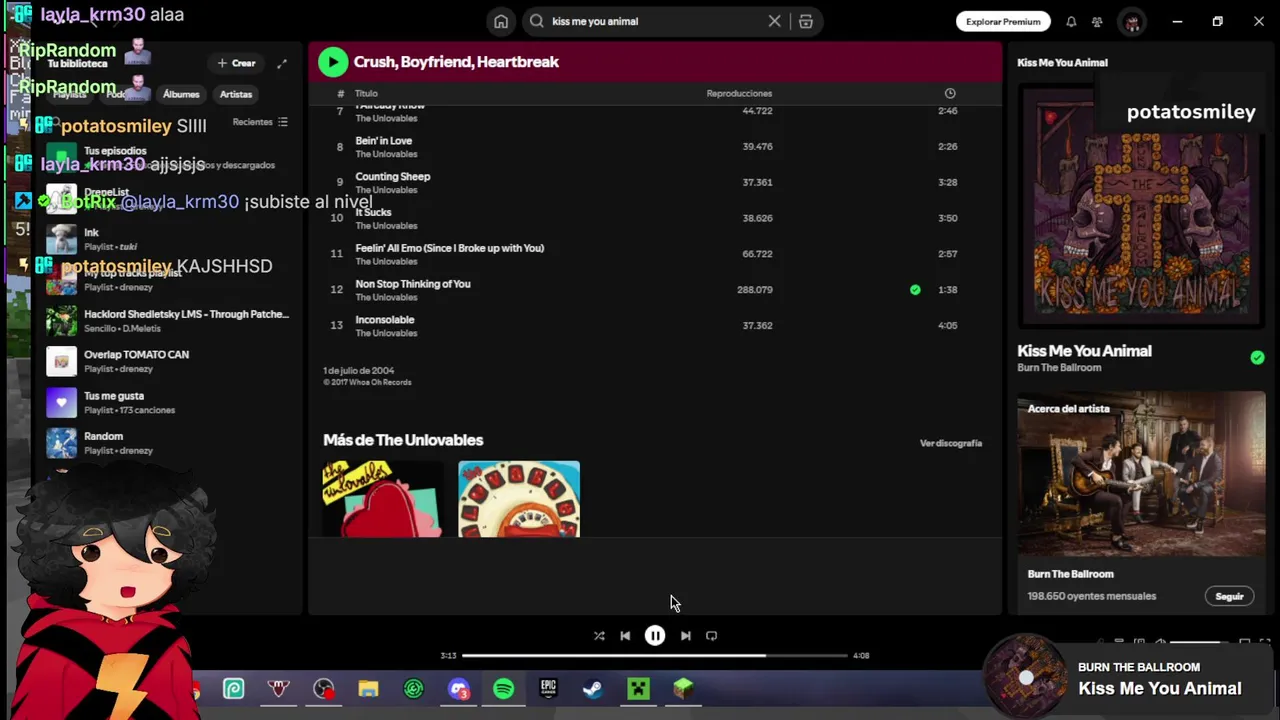Image resolution: width=1280 pixels, height=720 pixels.
Task: Adjust the volume slider
Action: click(1200, 642)
